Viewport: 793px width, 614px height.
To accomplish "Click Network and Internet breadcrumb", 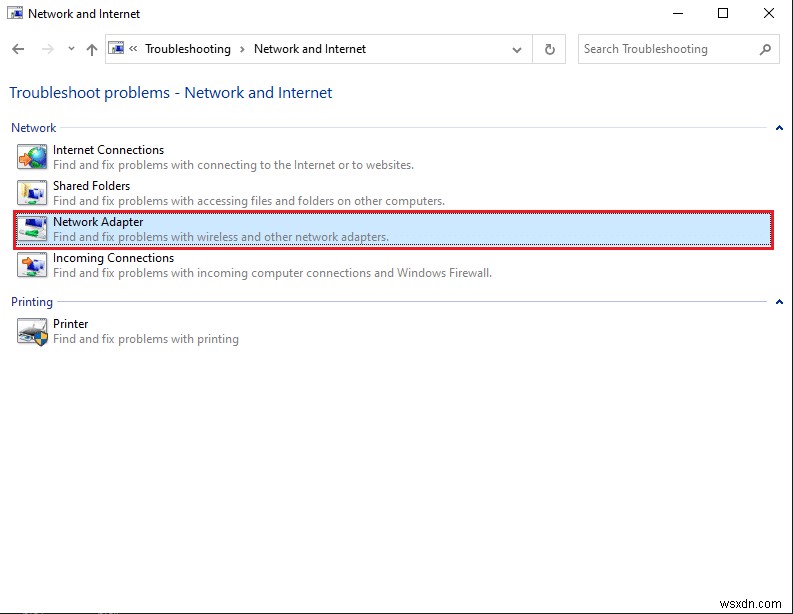I will (310, 49).
